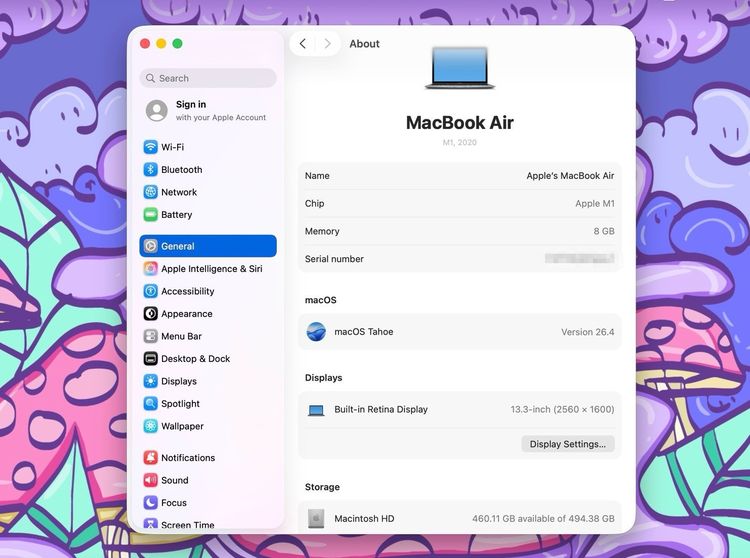Screen dimensions: 750x558
Task: Click the Macintosh HD drive icon
Action: pyautogui.click(x=316, y=519)
